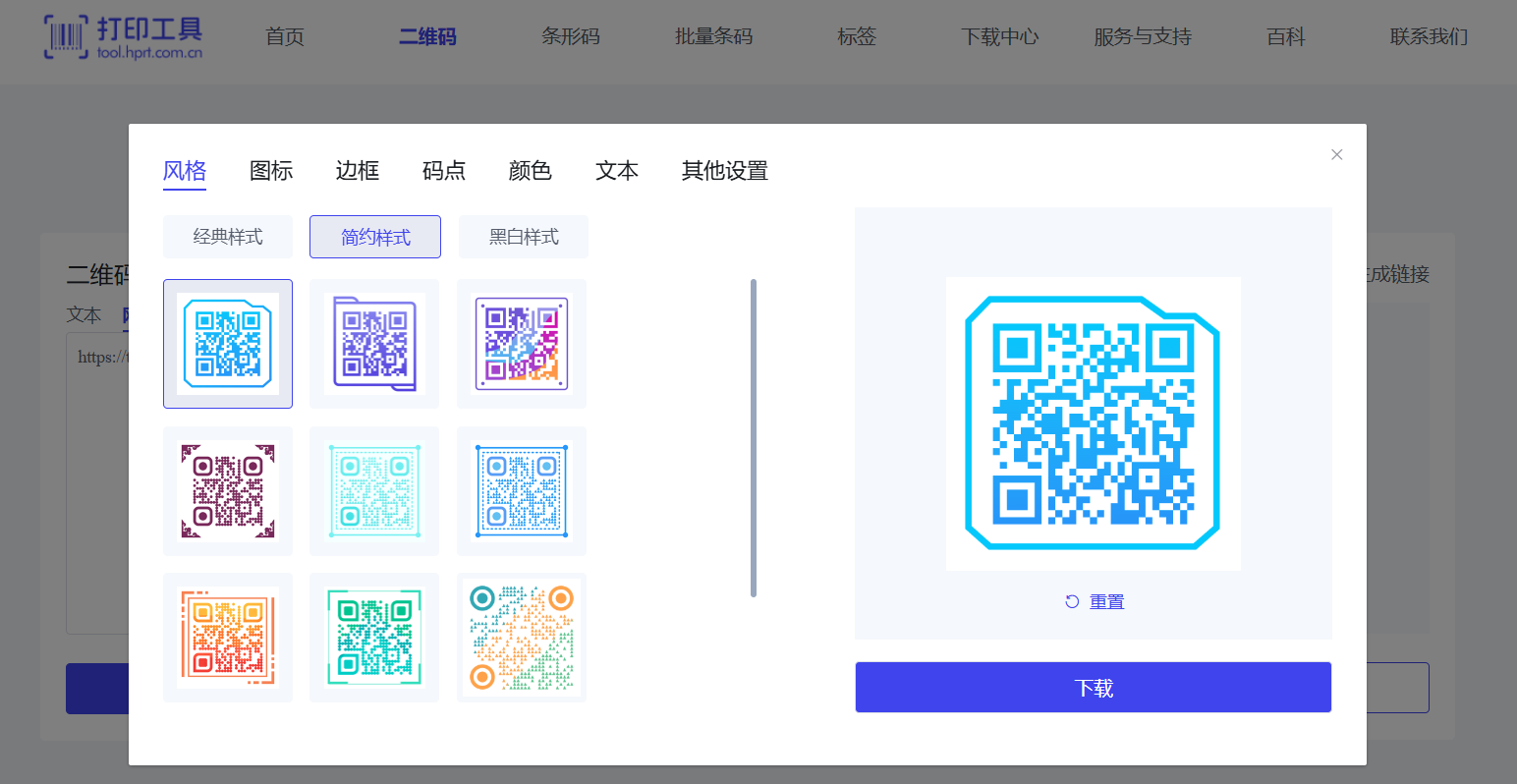The height and width of the screenshot is (784, 1517).
Task: Choose the orange-red gradient QR style
Action: coord(228,638)
